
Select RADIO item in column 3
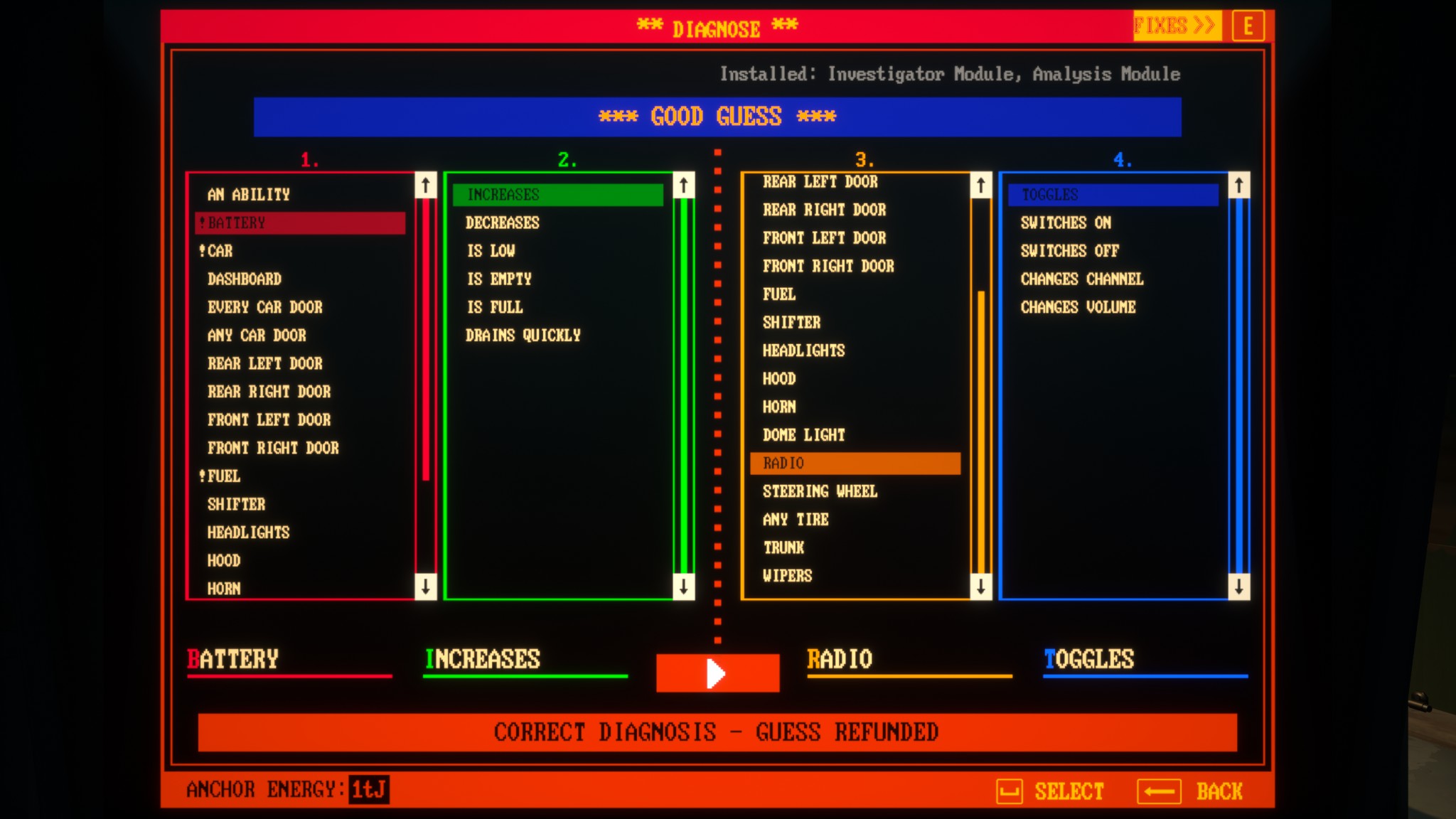(854, 462)
